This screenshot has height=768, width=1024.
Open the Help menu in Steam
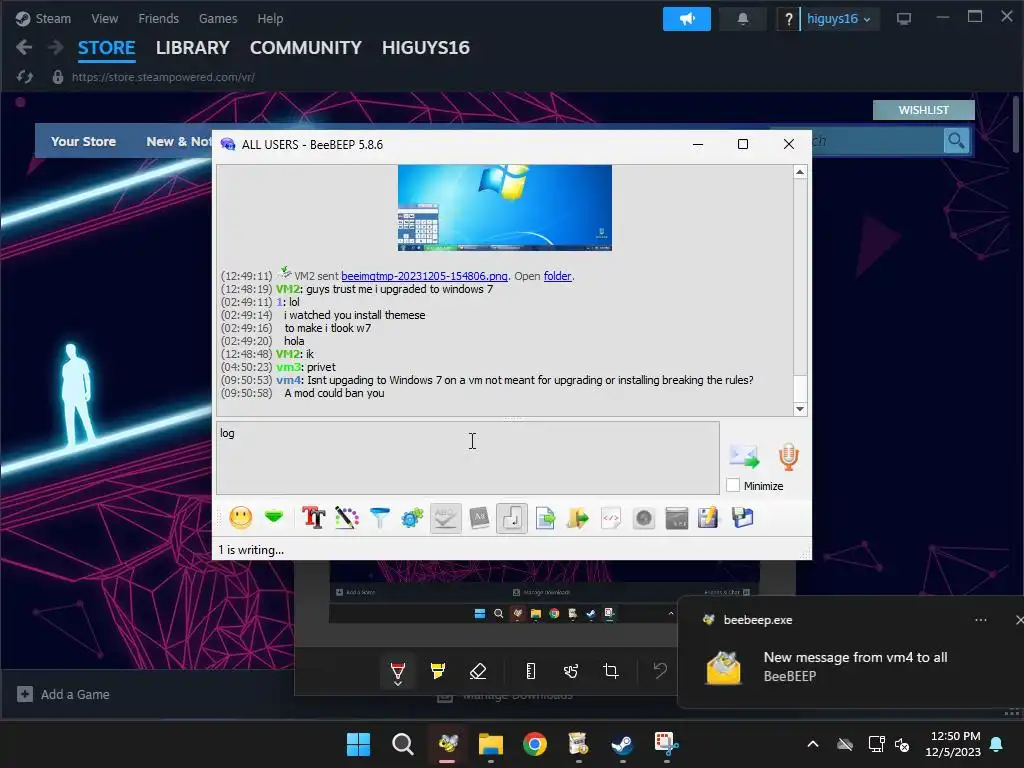270,18
